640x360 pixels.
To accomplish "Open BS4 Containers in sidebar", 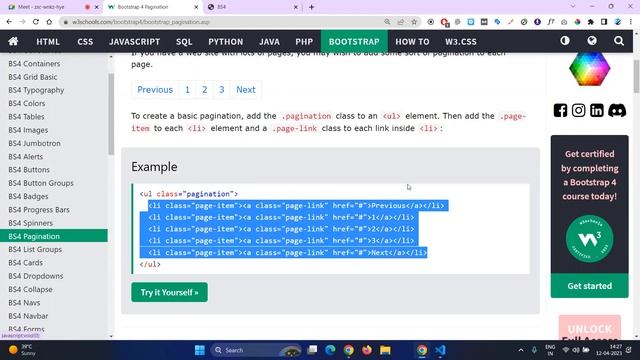I will pos(34,64).
